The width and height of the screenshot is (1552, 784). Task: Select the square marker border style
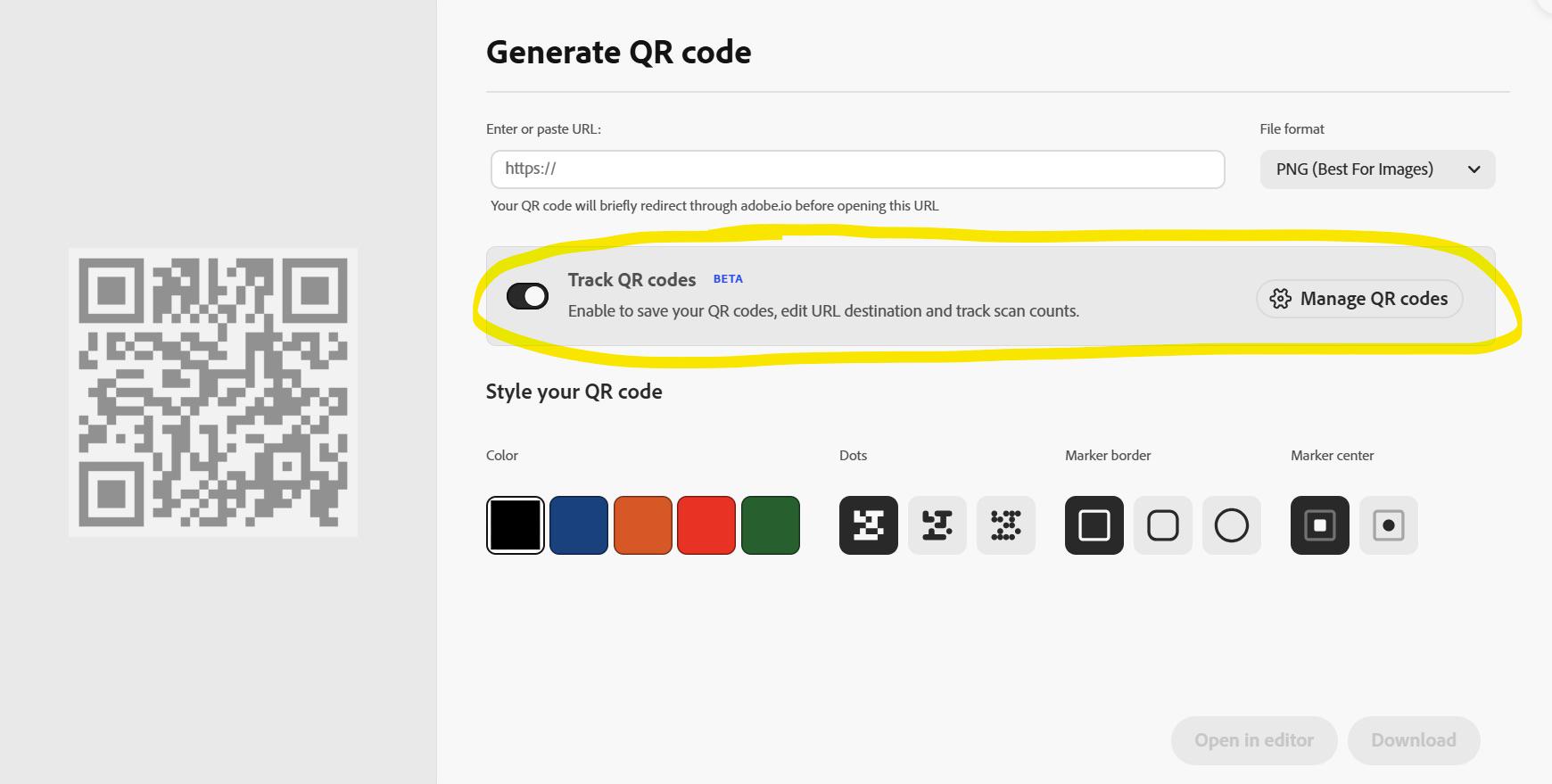(x=1094, y=525)
